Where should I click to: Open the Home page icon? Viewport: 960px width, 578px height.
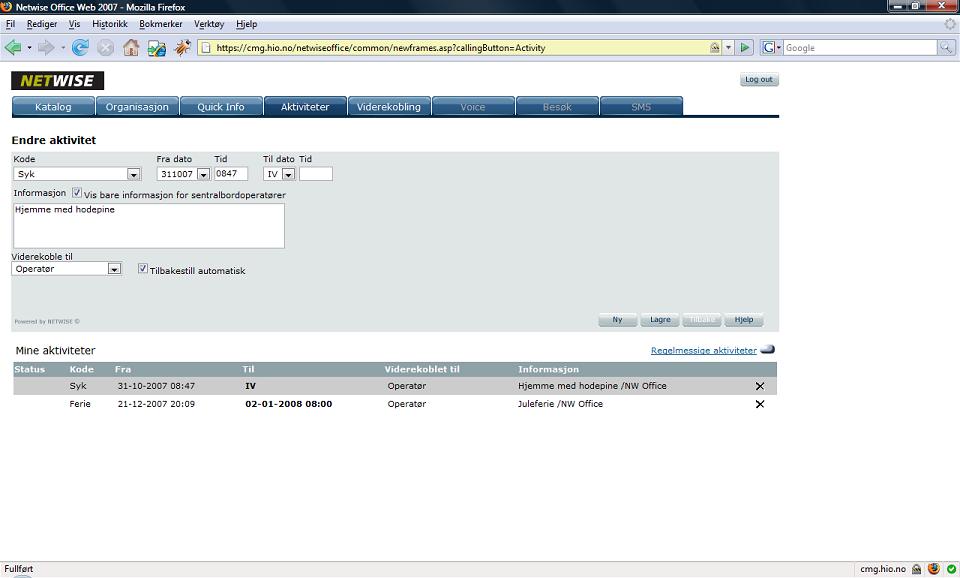[130, 47]
